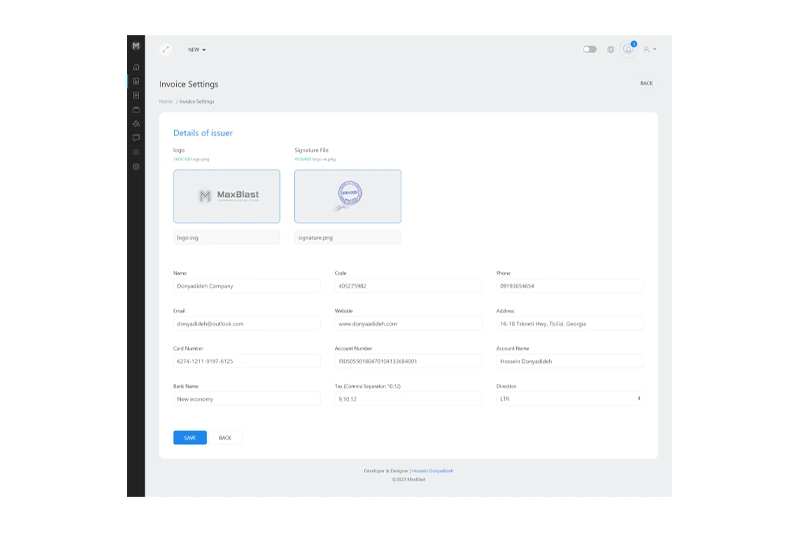Open the Direction LTR dropdown

point(569,398)
